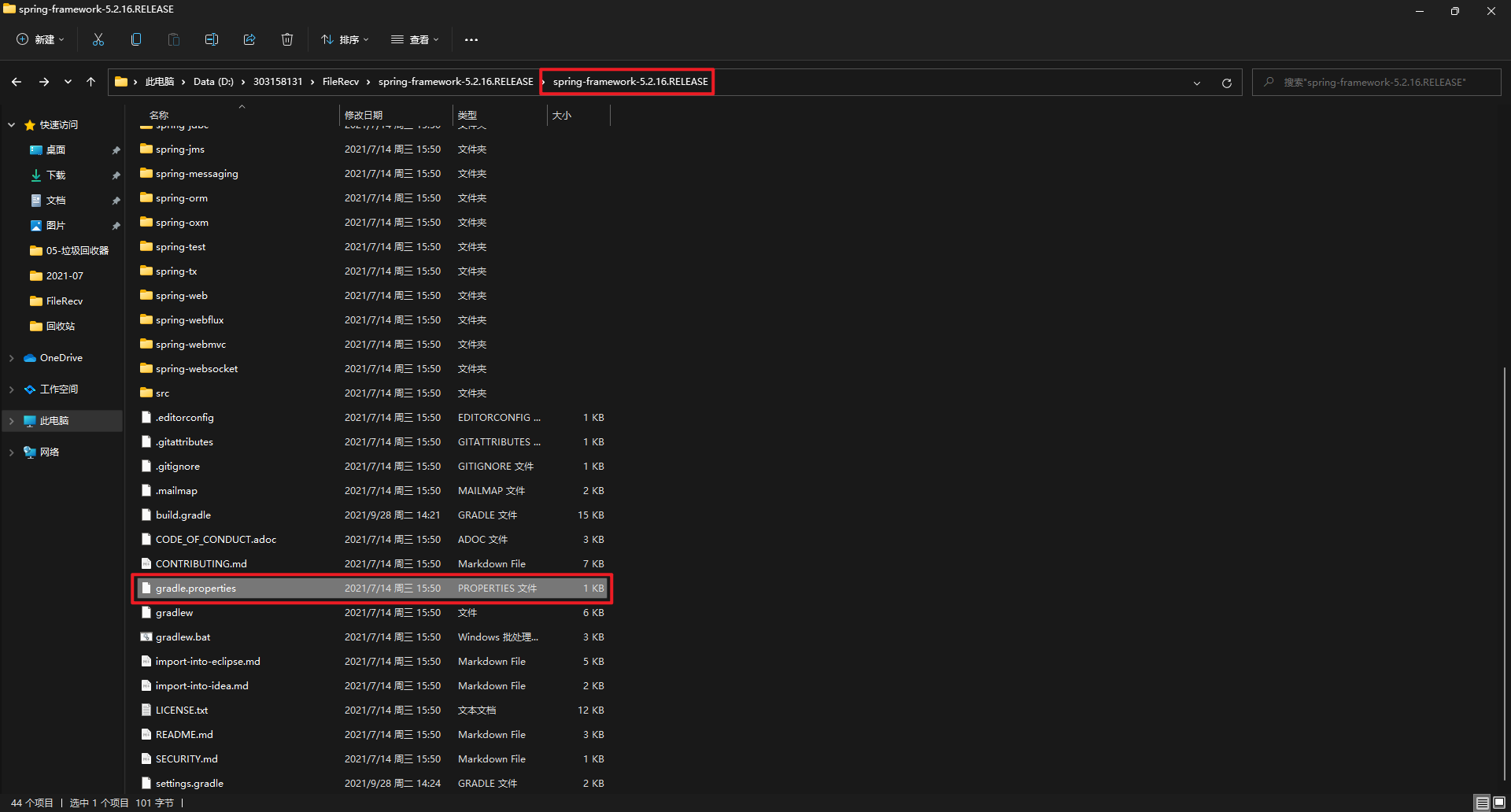Viewport: 1511px width, 812px height.
Task: Select Desktop (桌面) in quick access
Action: click(x=55, y=150)
